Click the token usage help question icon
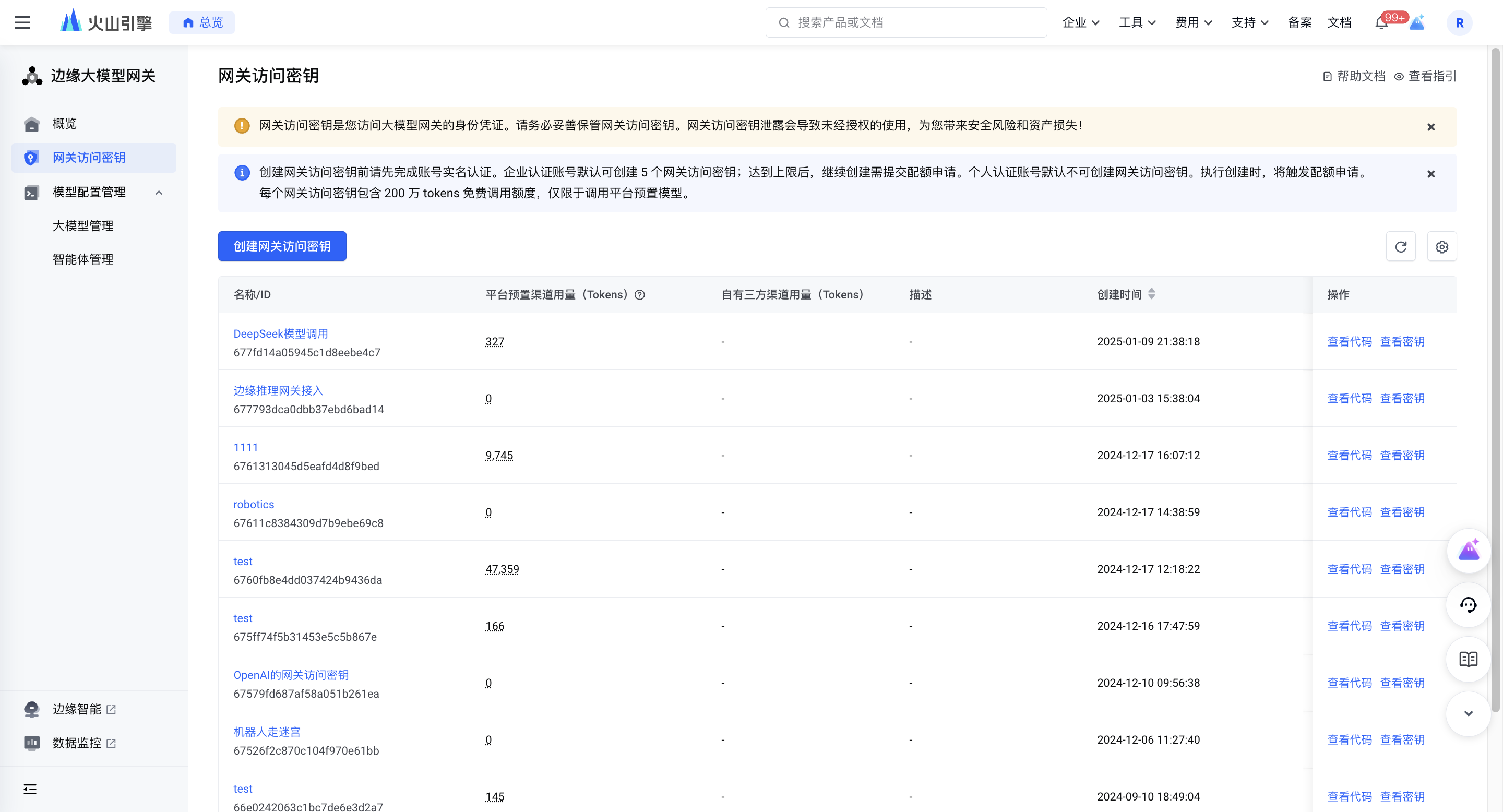 coord(639,294)
